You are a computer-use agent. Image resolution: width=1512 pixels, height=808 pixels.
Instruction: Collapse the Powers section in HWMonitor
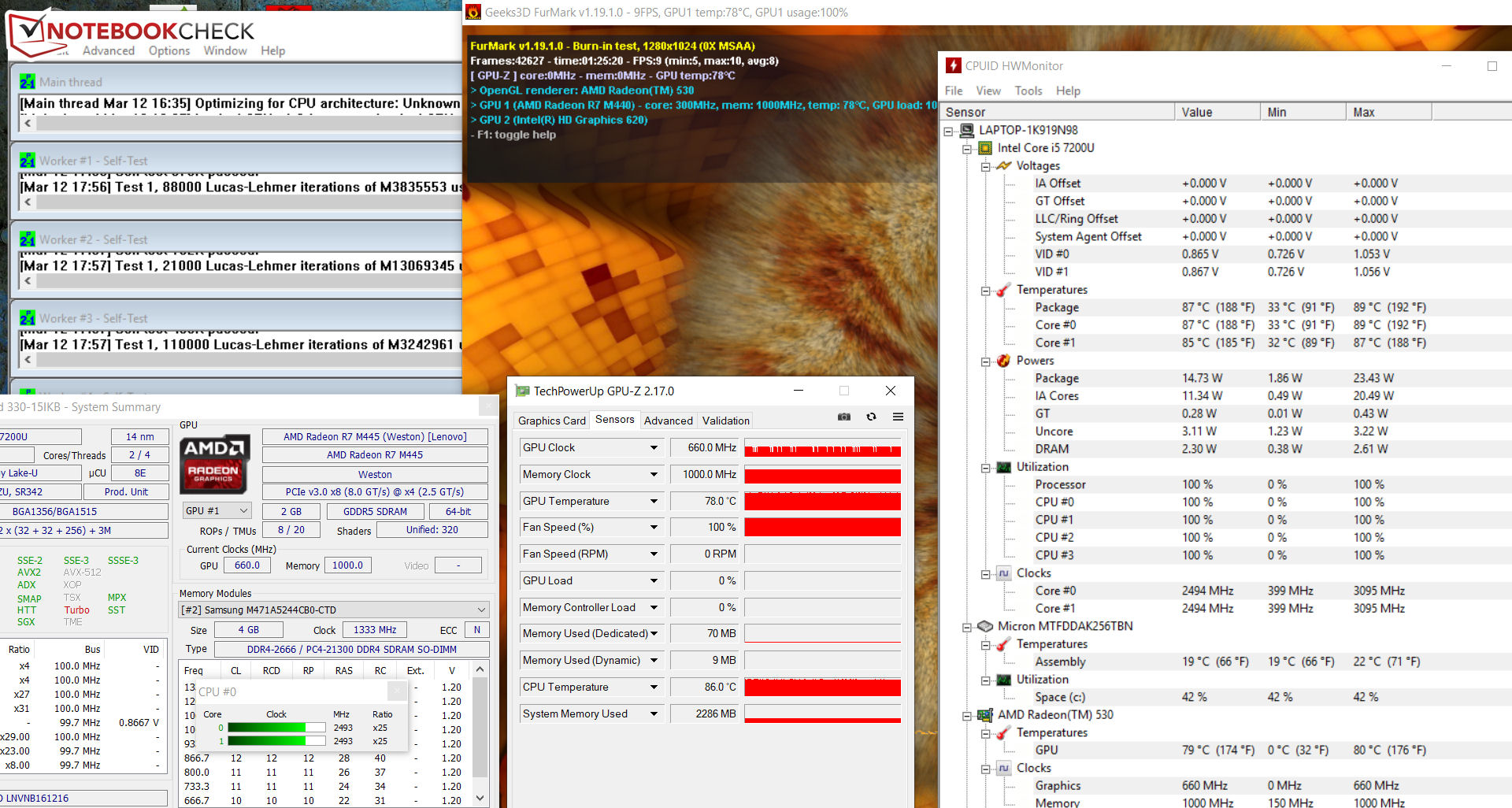click(x=985, y=361)
